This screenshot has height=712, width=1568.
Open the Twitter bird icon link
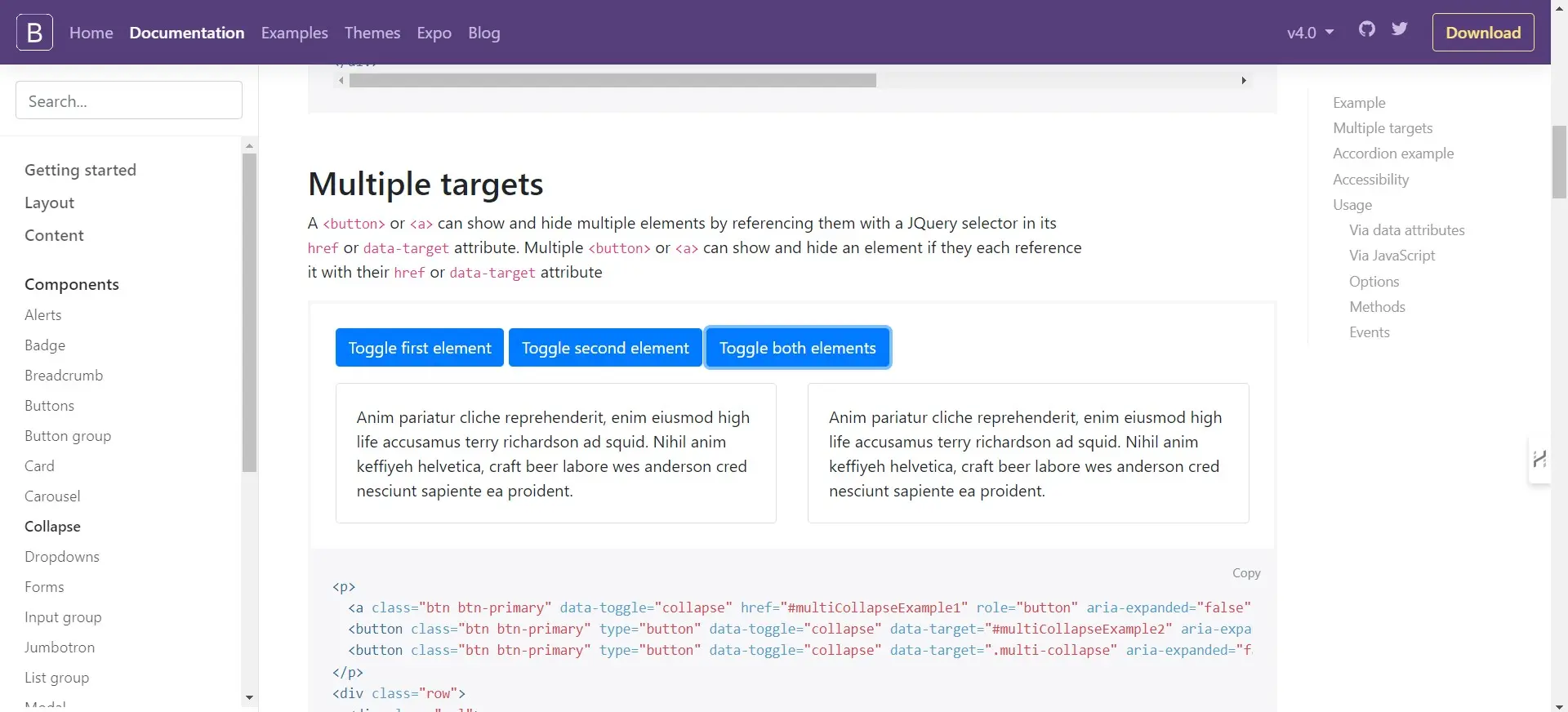point(1400,29)
